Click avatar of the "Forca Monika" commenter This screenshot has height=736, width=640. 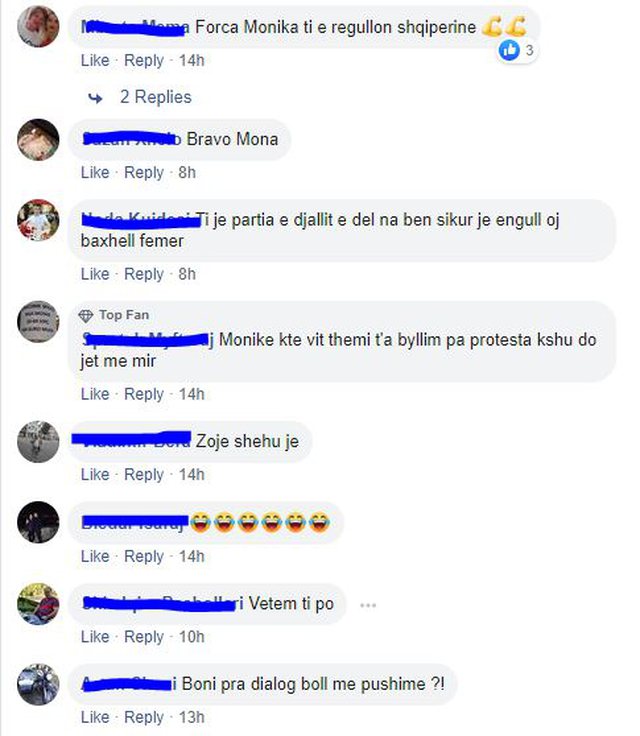coord(38,26)
